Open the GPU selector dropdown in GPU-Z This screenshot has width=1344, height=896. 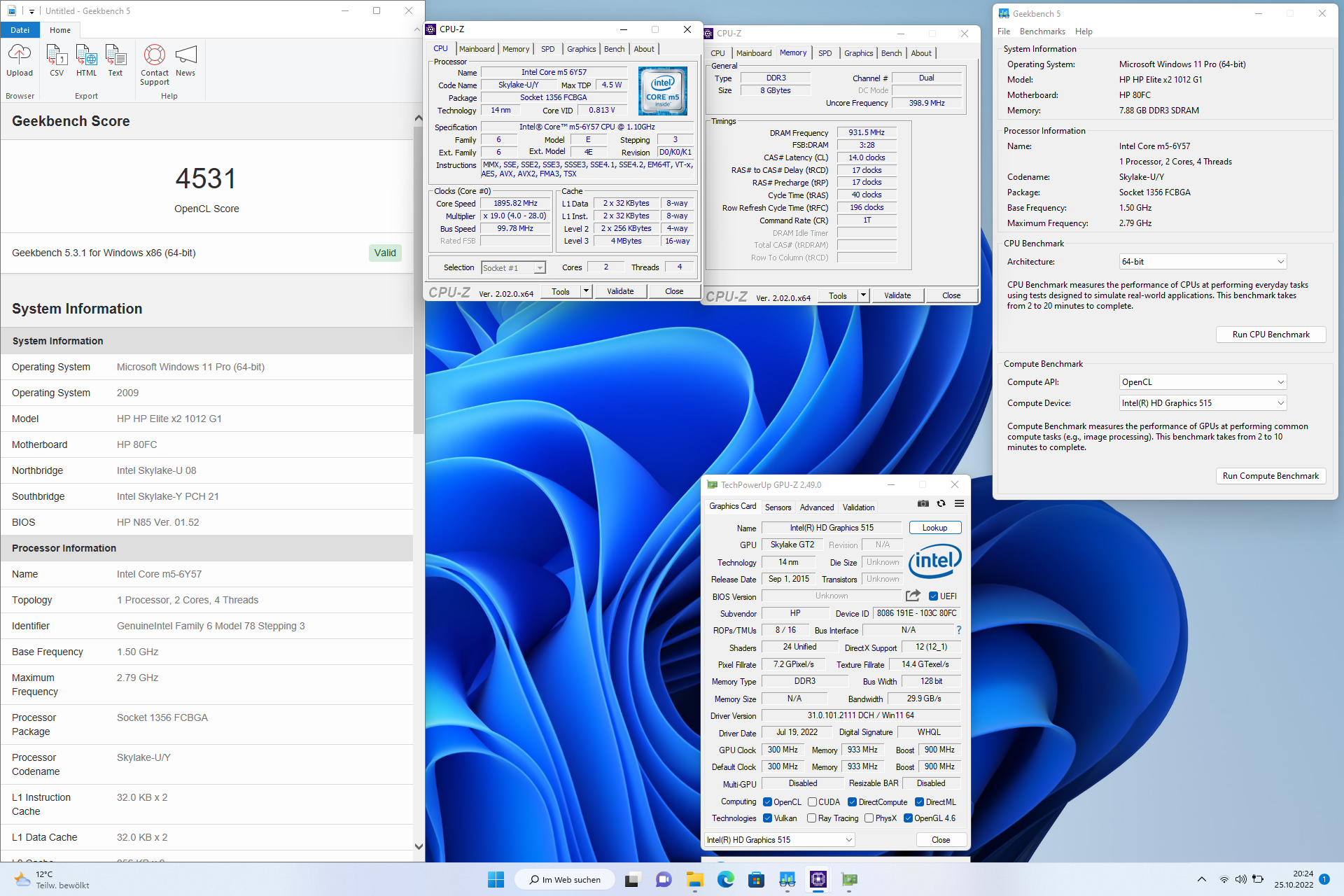coord(780,840)
